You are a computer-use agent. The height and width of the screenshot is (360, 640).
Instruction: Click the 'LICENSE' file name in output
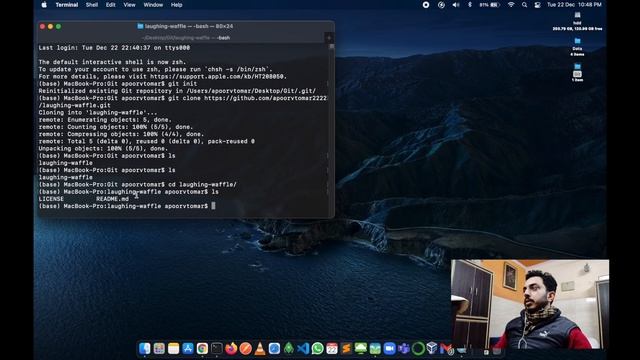(x=51, y=199)
